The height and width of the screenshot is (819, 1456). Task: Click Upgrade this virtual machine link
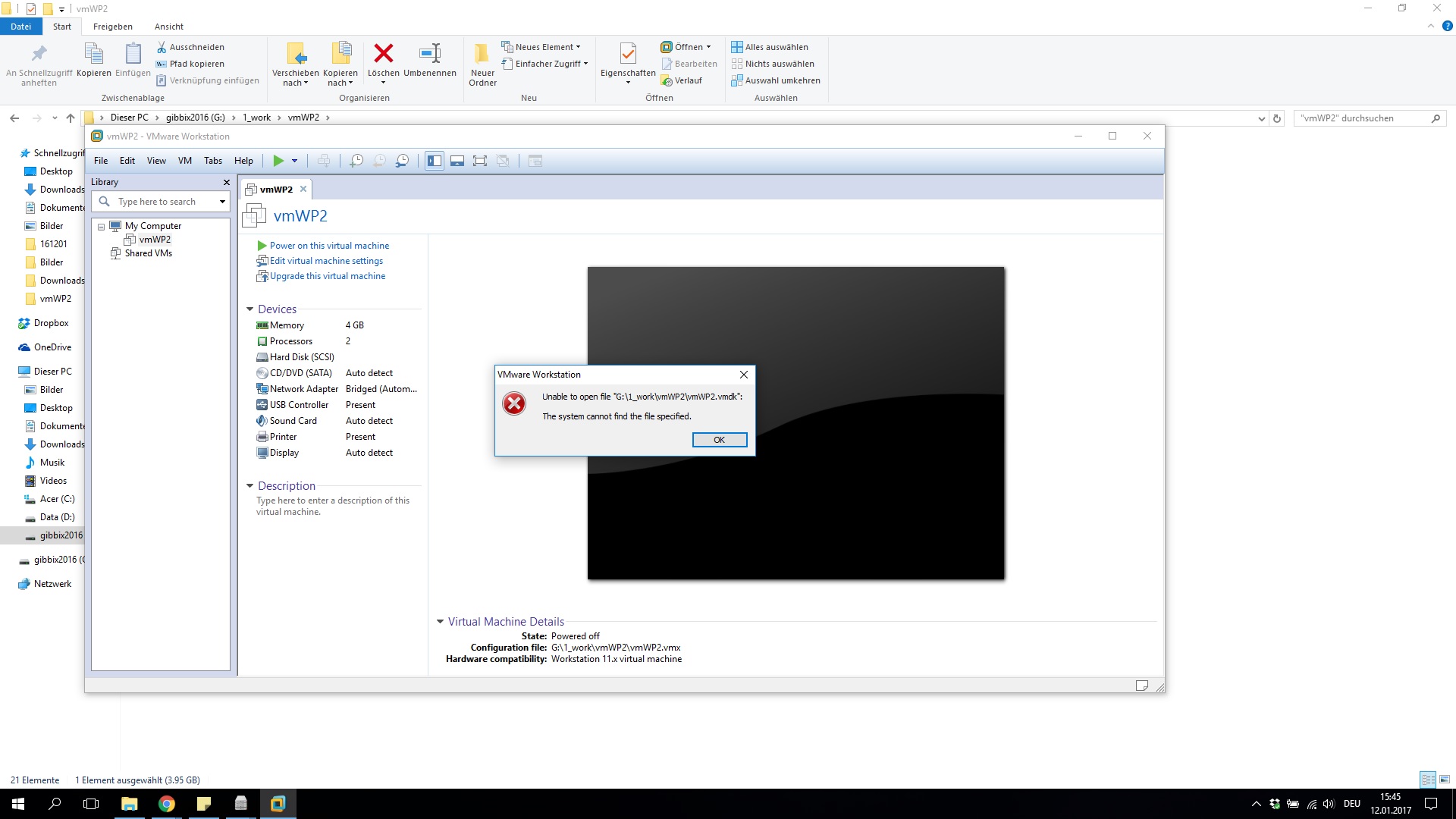328,276
